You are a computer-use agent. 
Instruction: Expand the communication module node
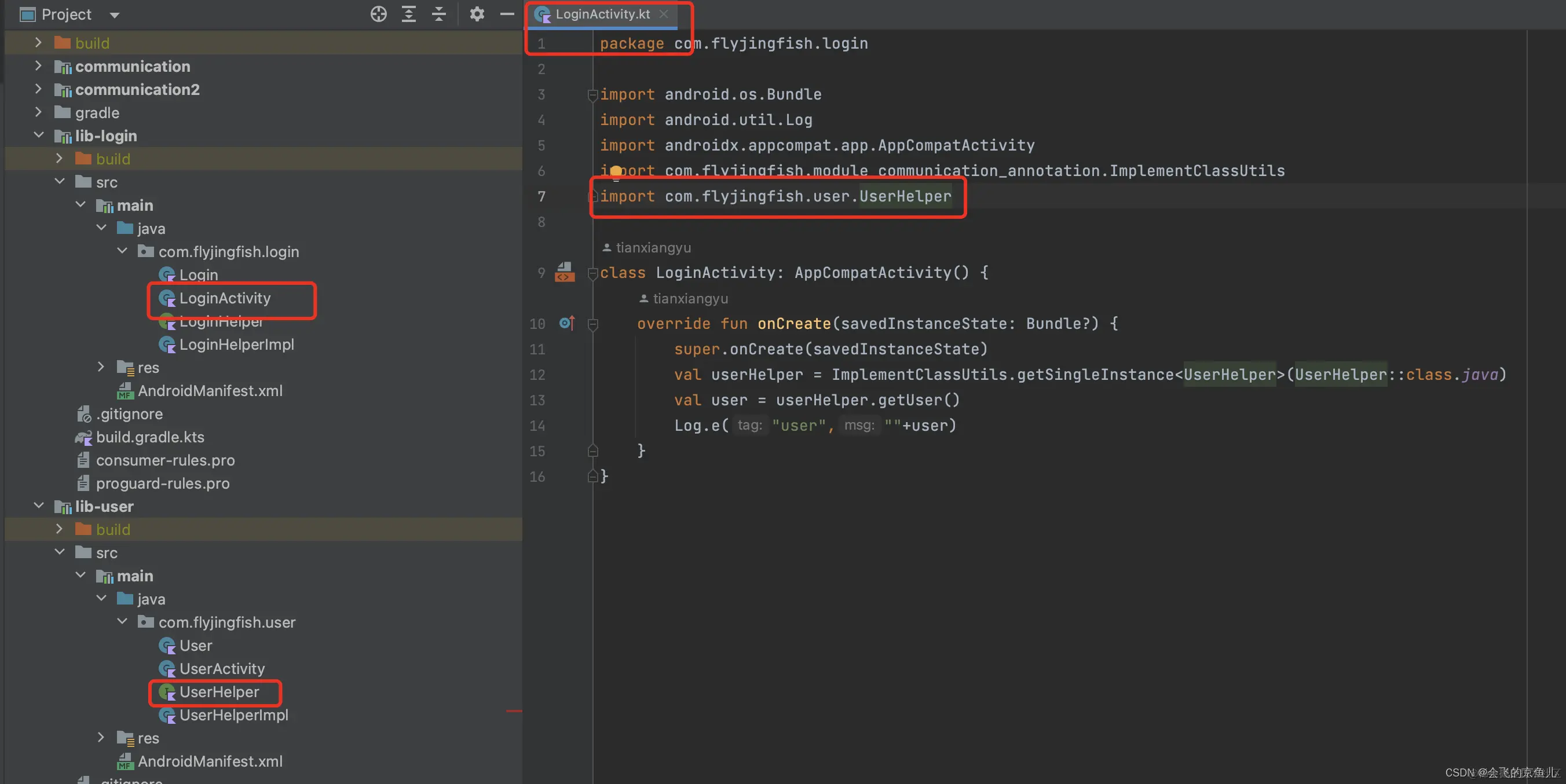(39, 65)
